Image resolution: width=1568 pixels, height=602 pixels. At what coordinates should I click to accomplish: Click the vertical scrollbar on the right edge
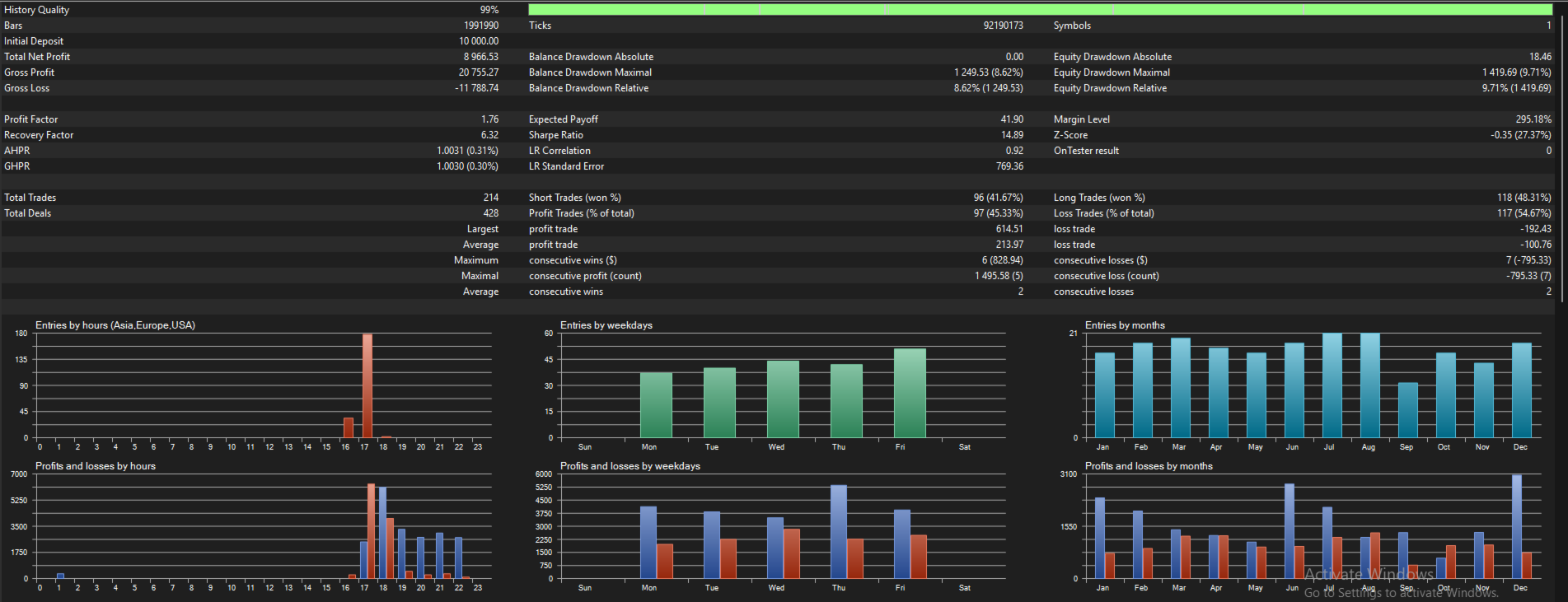click(1561, 156)
